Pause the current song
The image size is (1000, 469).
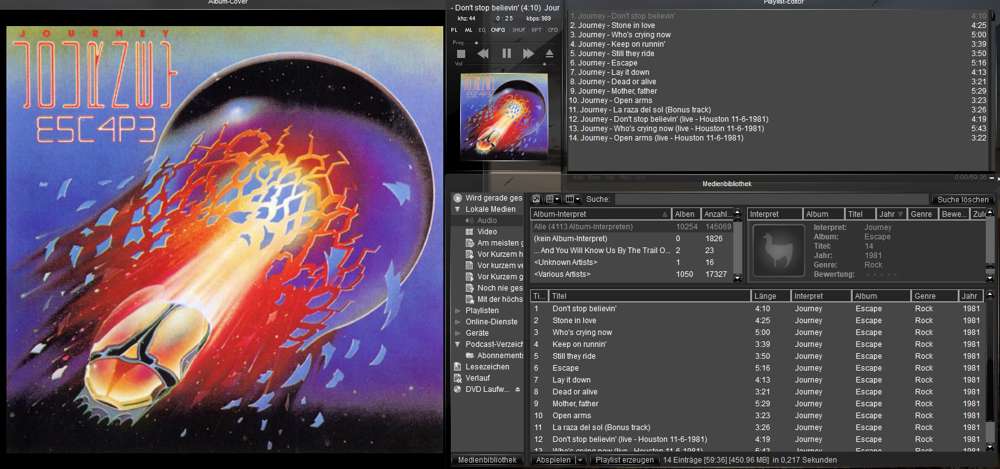(x=506, y=54)
